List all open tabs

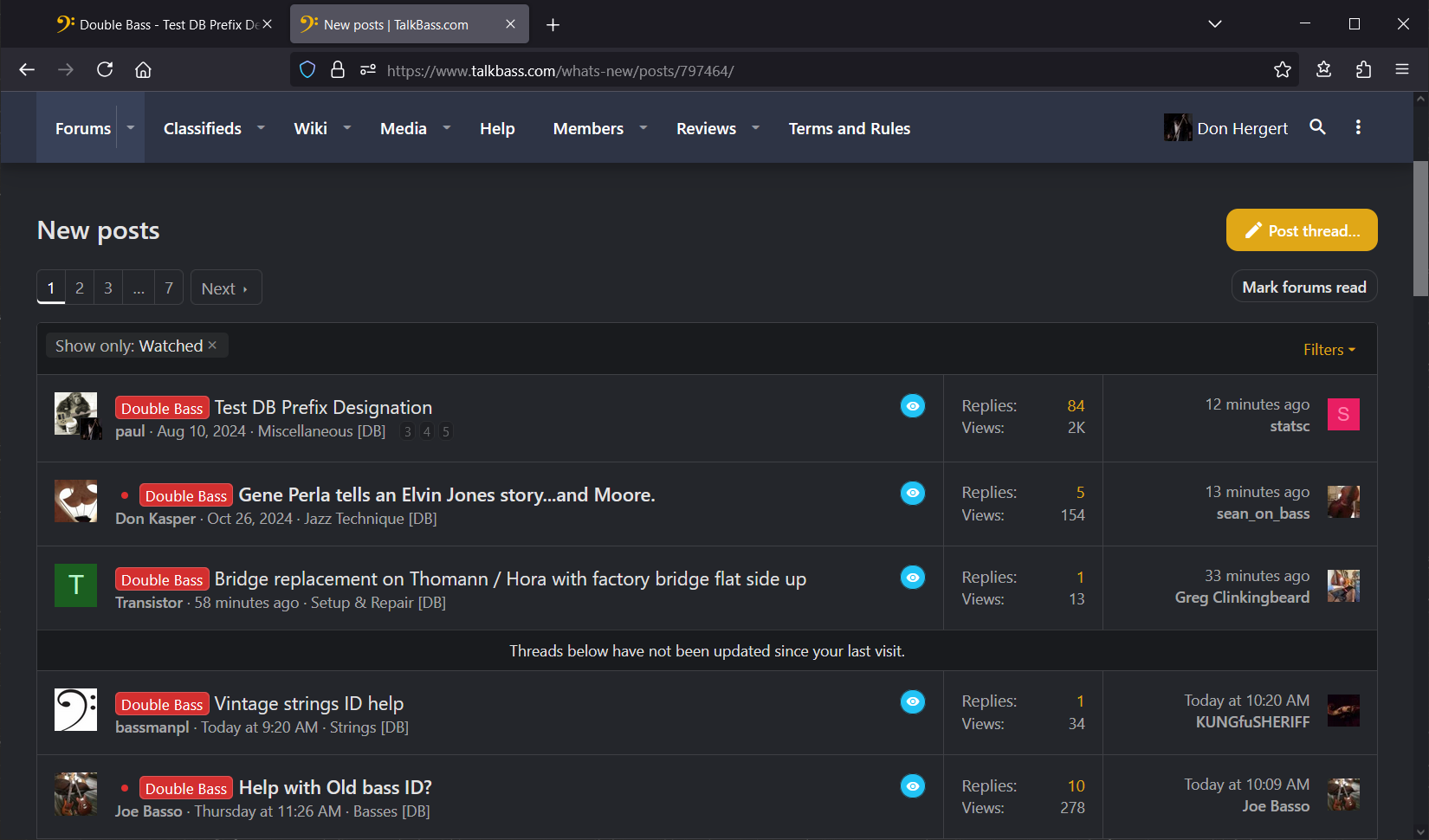coord(1215,24)
